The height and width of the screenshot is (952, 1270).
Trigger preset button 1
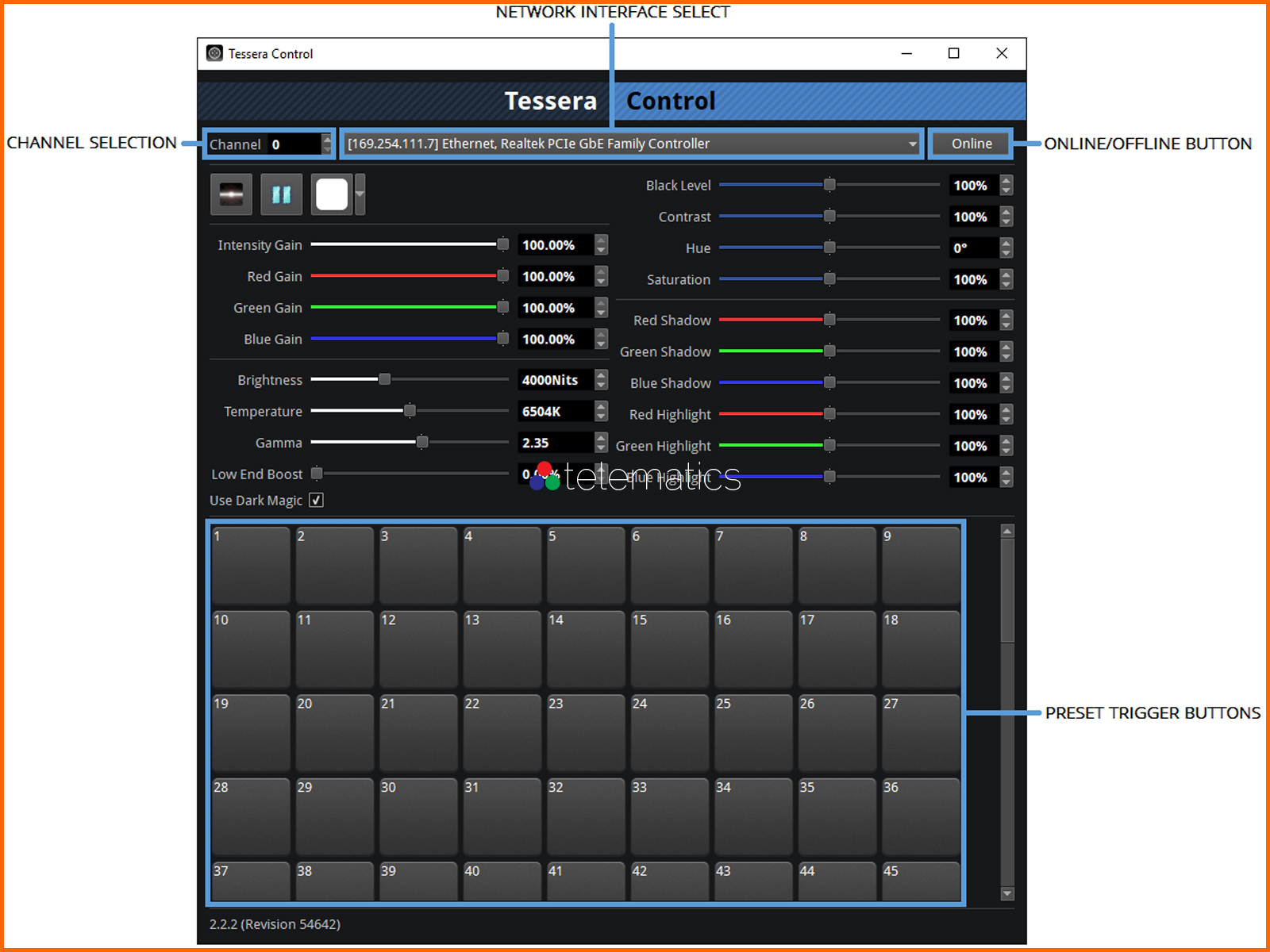[x=250, y=565]
